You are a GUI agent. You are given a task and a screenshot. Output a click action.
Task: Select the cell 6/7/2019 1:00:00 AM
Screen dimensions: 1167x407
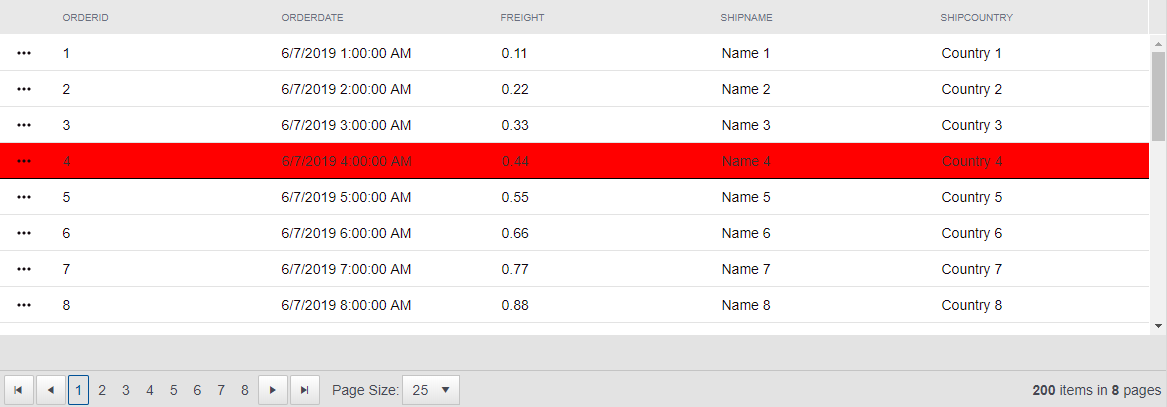(346, 54)
